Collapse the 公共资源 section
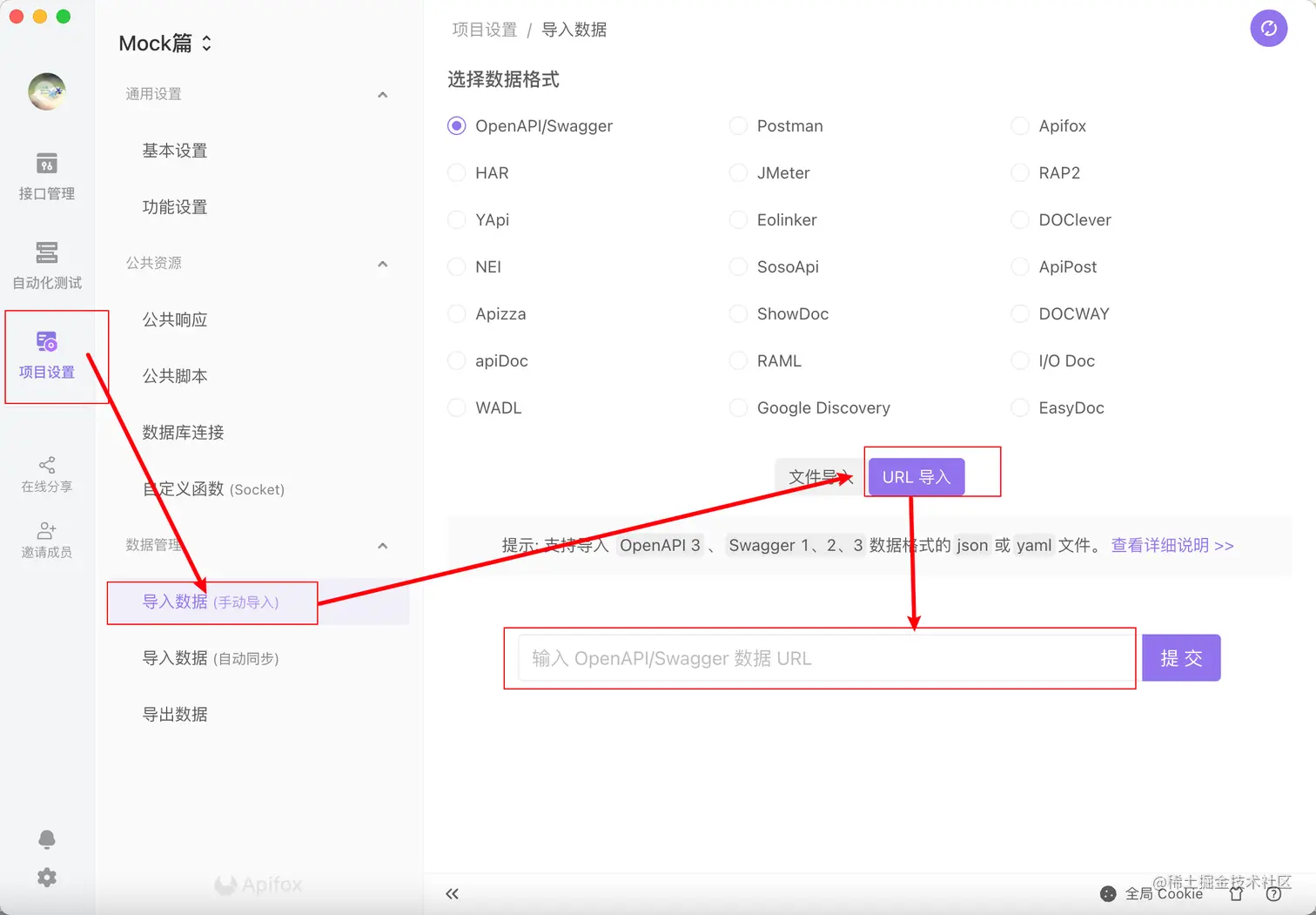This screenshot has width=1316, height=915. point(382,264)
